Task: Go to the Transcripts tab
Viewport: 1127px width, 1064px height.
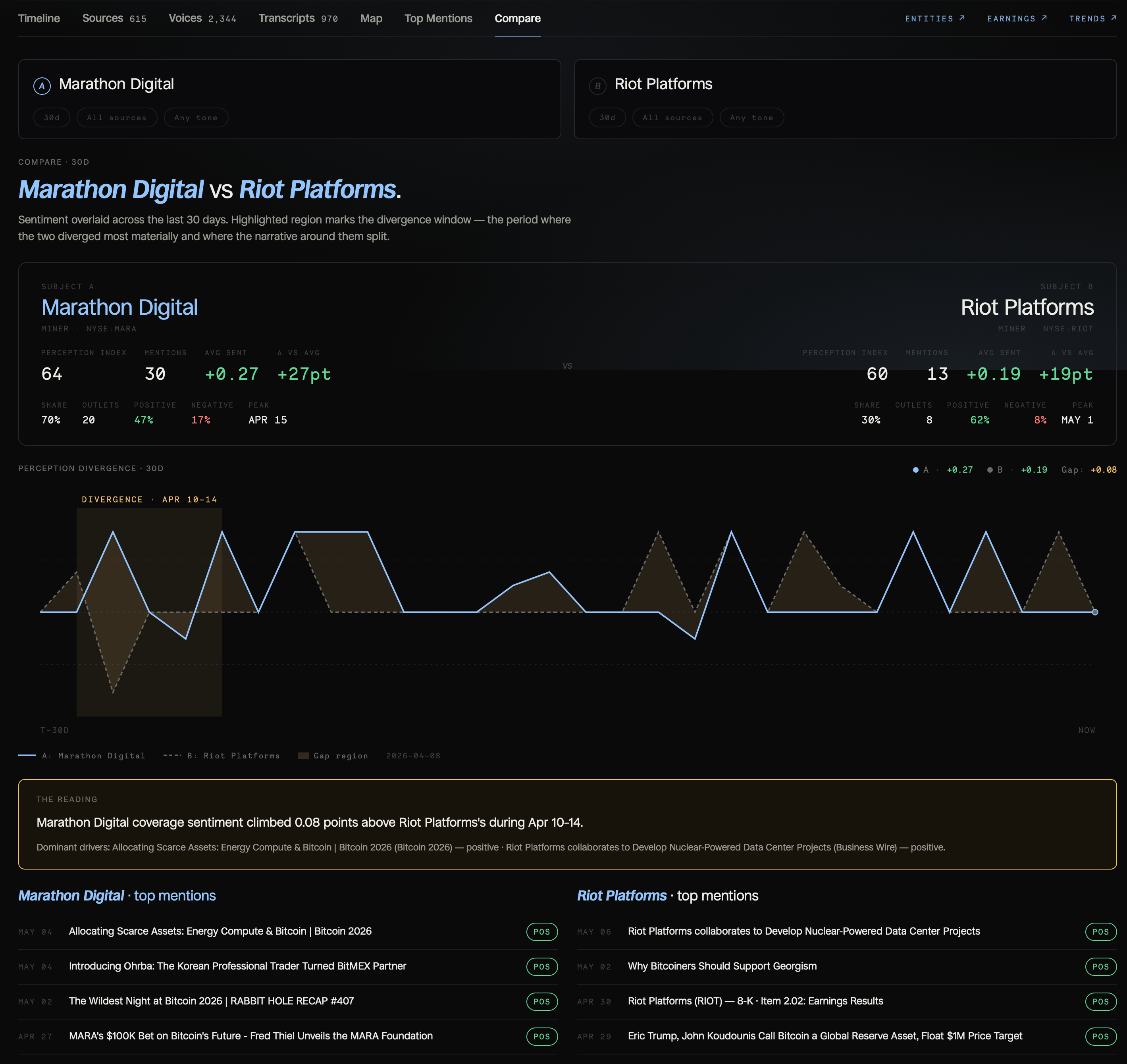Action: [x=299, y=18]
